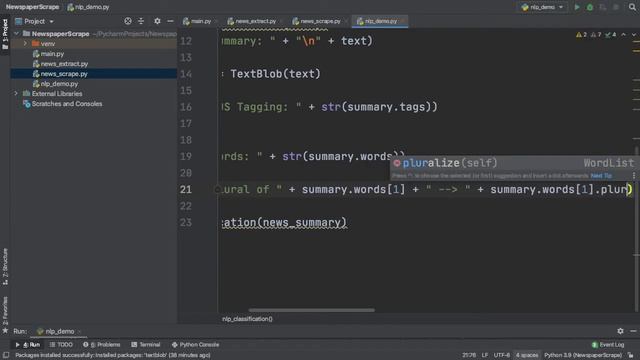Open Run panel settings gear
The width and height of the screenshot is (640, 360).
coord(620,331)
